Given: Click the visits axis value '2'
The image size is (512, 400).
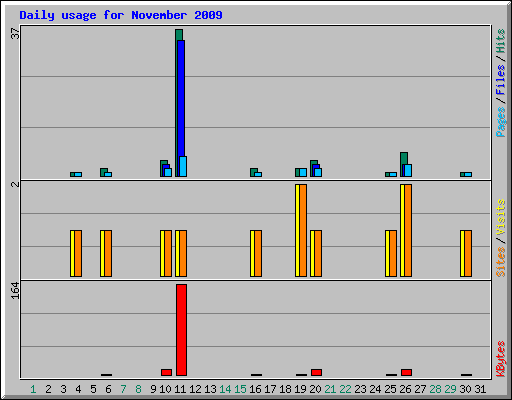Looking at the screenshot, I should click(x=15, y=184).
